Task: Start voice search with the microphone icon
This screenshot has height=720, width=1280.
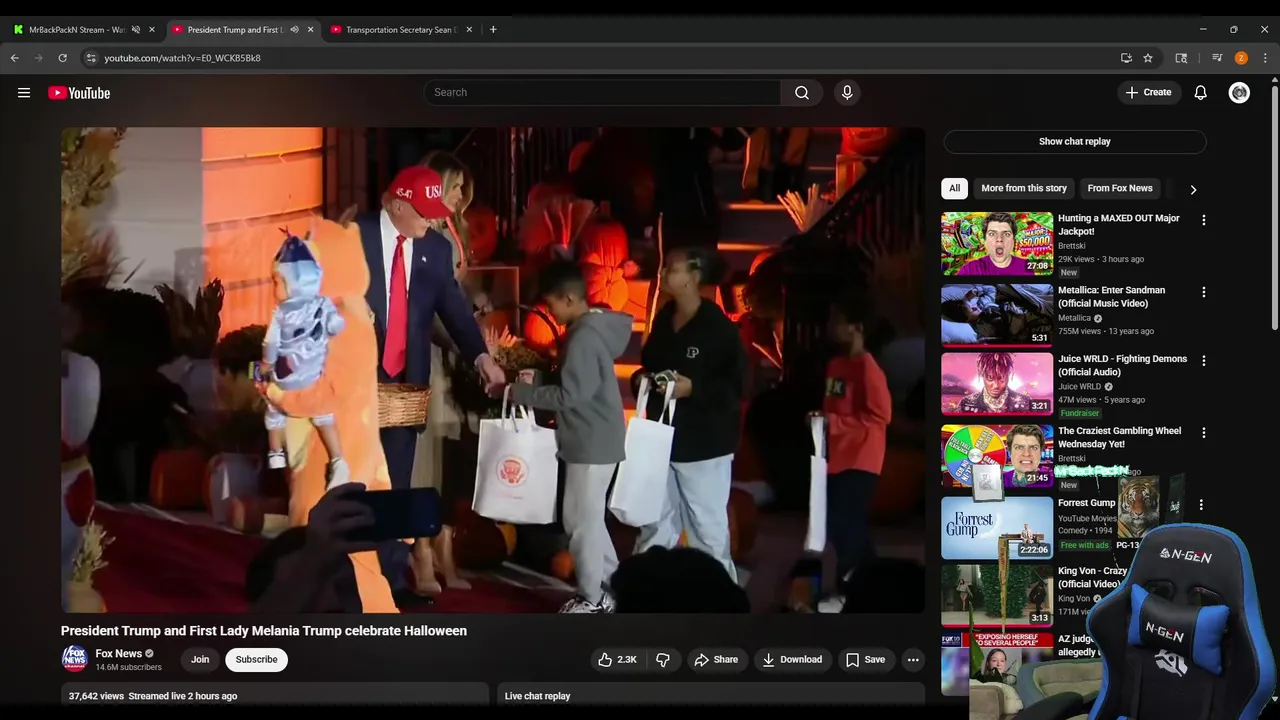Action: [x=847, y=92]
